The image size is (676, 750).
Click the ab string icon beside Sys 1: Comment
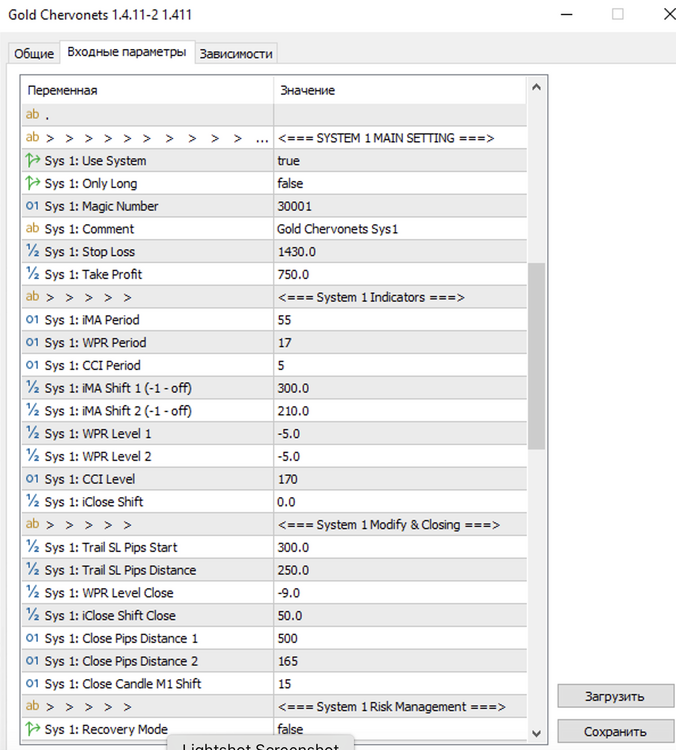click(32, 228)
